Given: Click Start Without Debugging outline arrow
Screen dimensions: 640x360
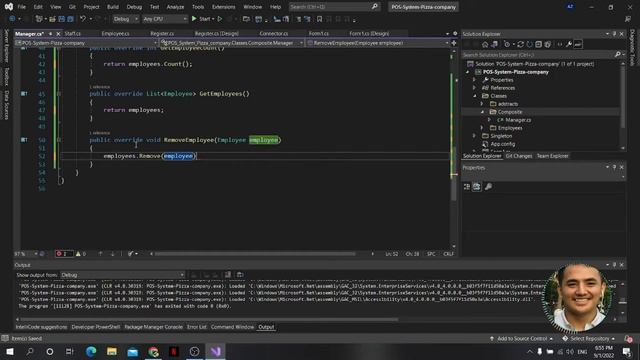Looking at the screenshot, I should 220,19.
